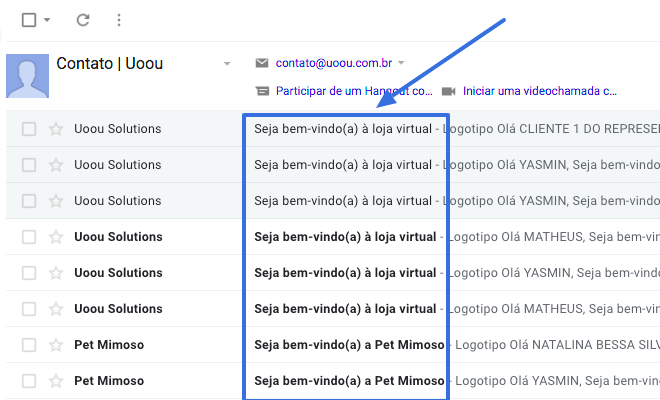Open Iniciar uma videochamada link
This screenshot has height=400, width=660.
tap(540, 91)
